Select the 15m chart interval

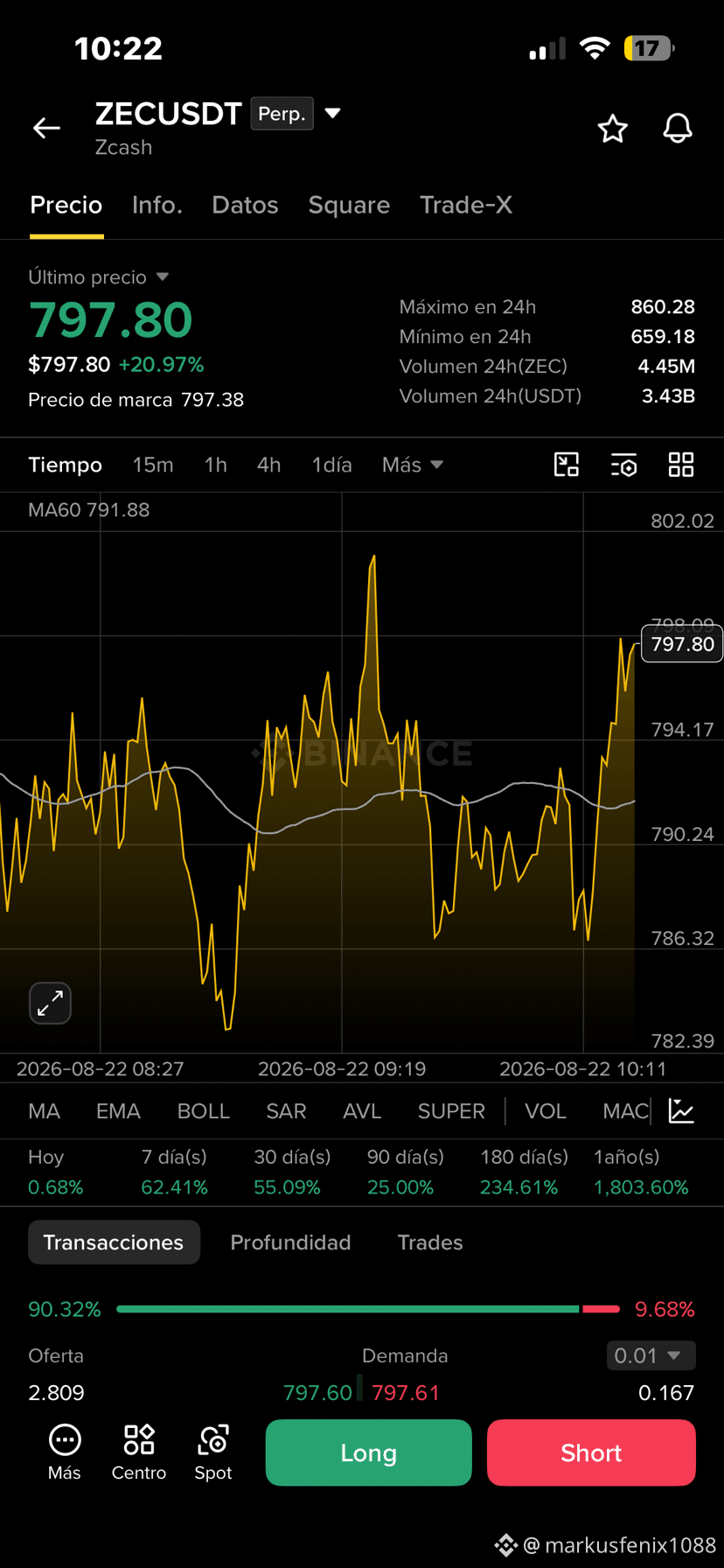click(x=153, y=465)
